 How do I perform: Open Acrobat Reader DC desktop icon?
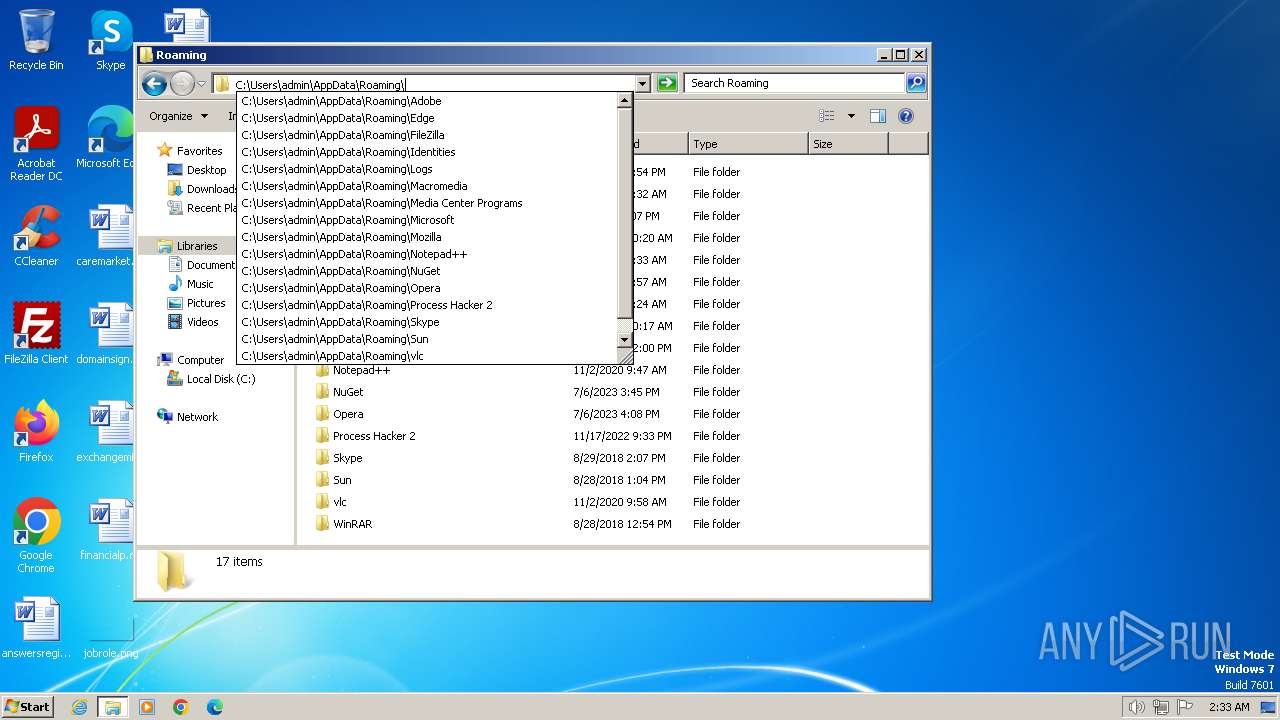tap(36, 145)
